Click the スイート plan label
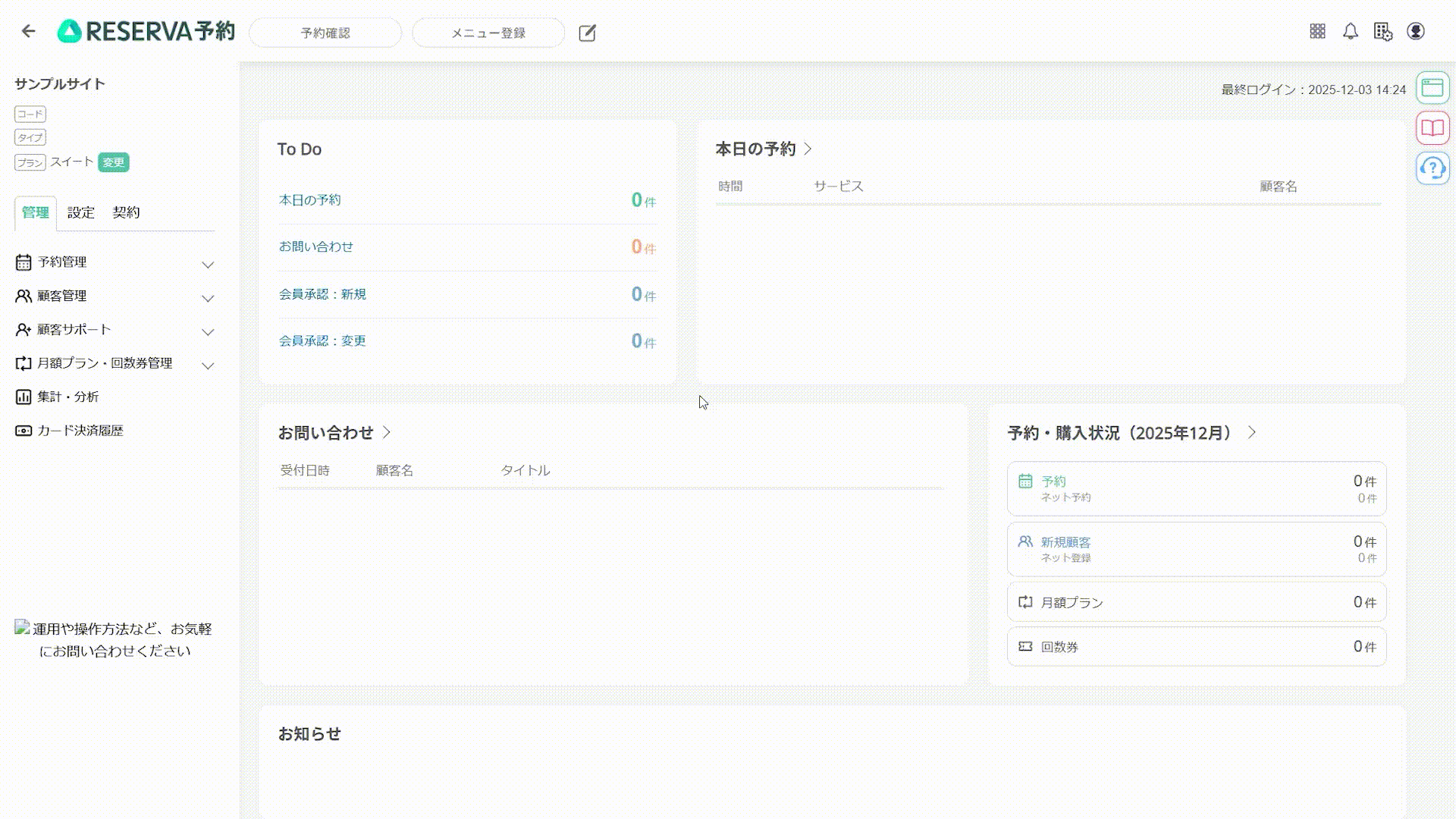 (x=72, y=162)
